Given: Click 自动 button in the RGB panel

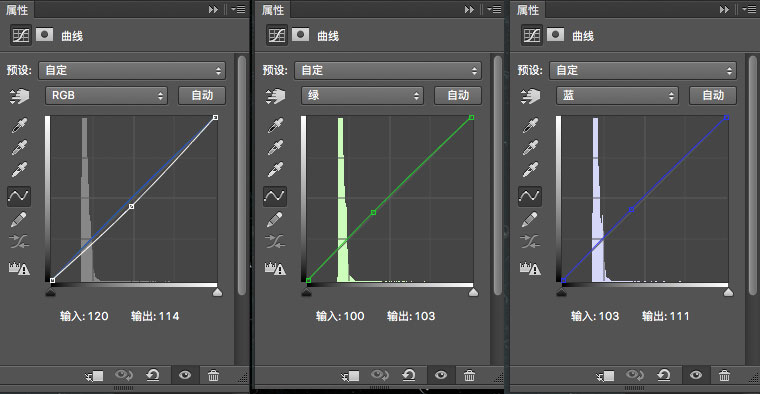Looking at the screenshot, I should tap(202, 95).
